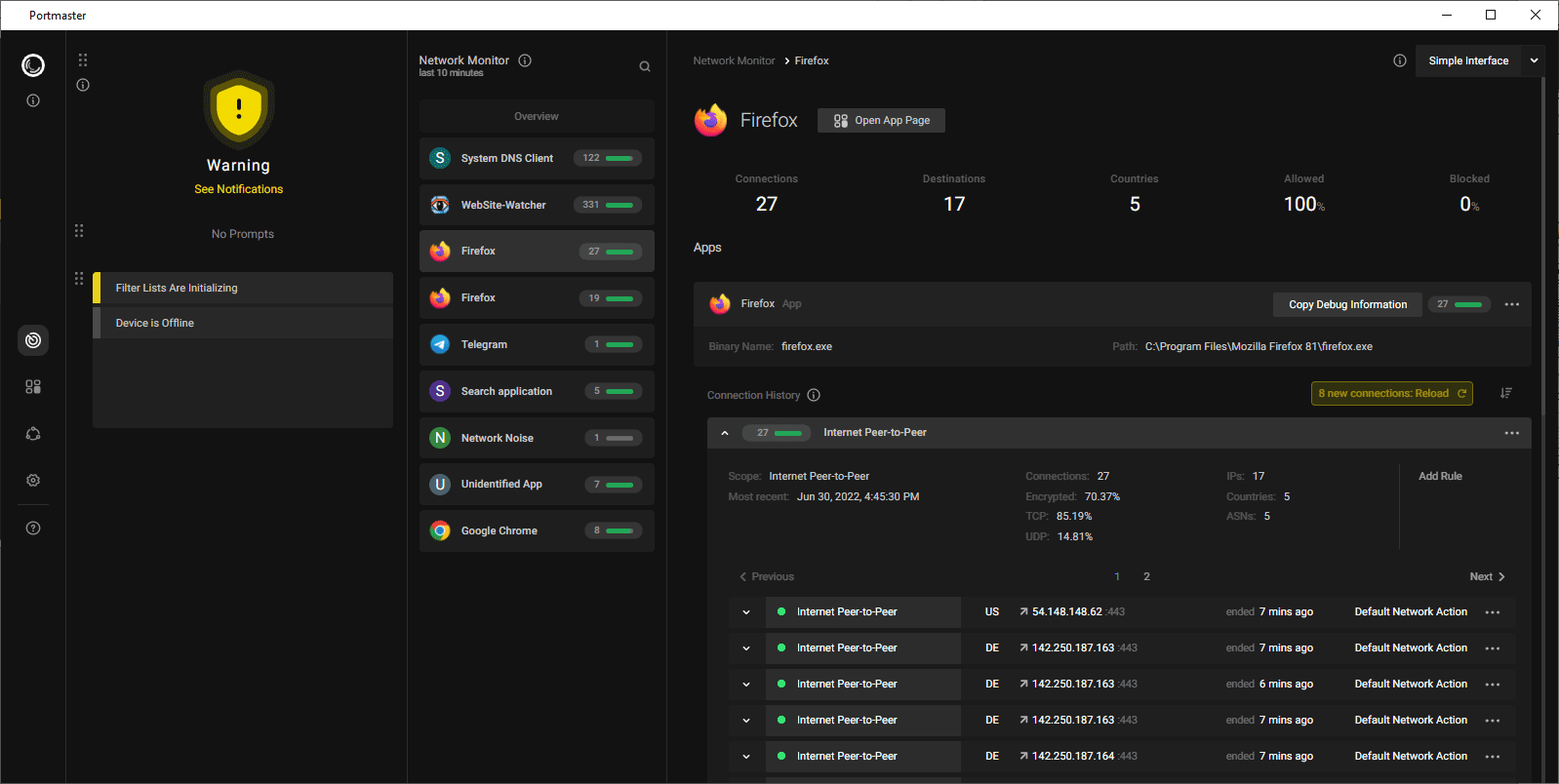Click Add Rule

point(1440,476)
